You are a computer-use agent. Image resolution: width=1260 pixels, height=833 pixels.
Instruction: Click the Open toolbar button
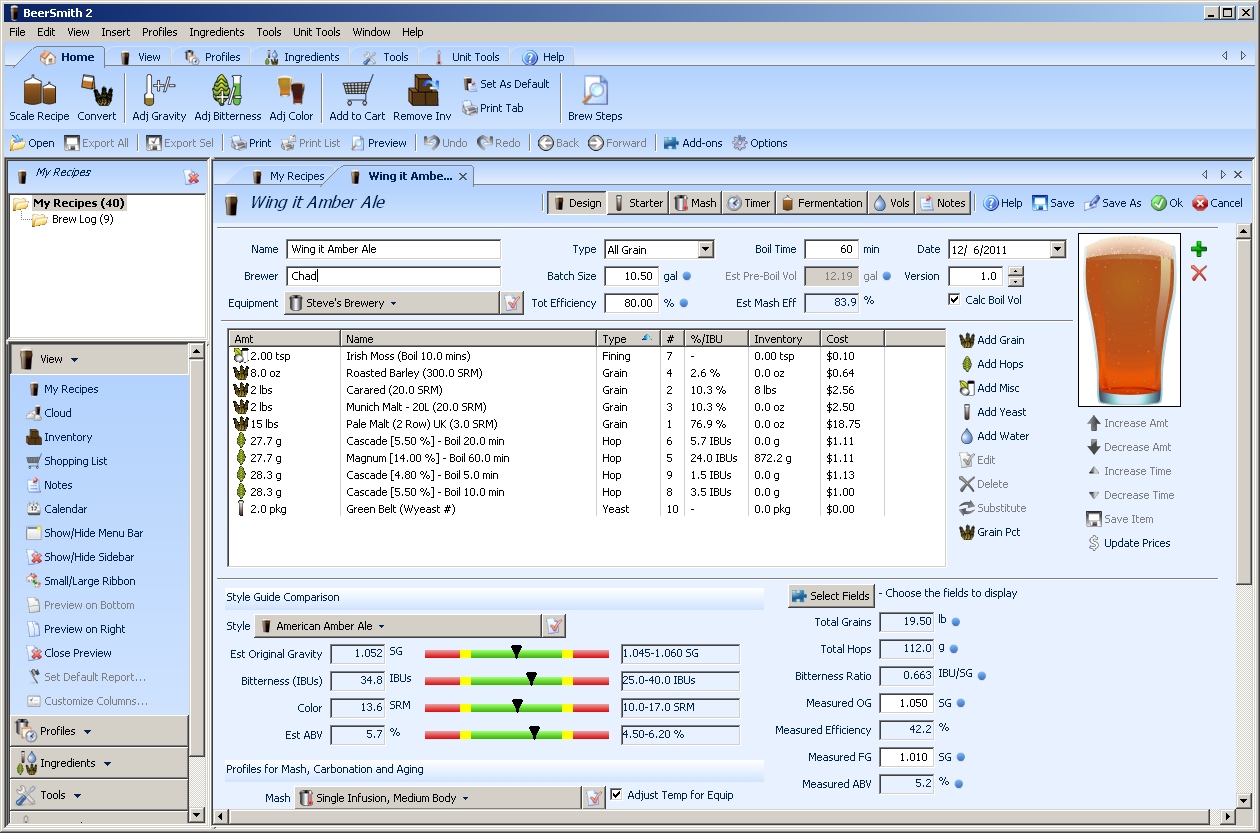tap(32, 143)
